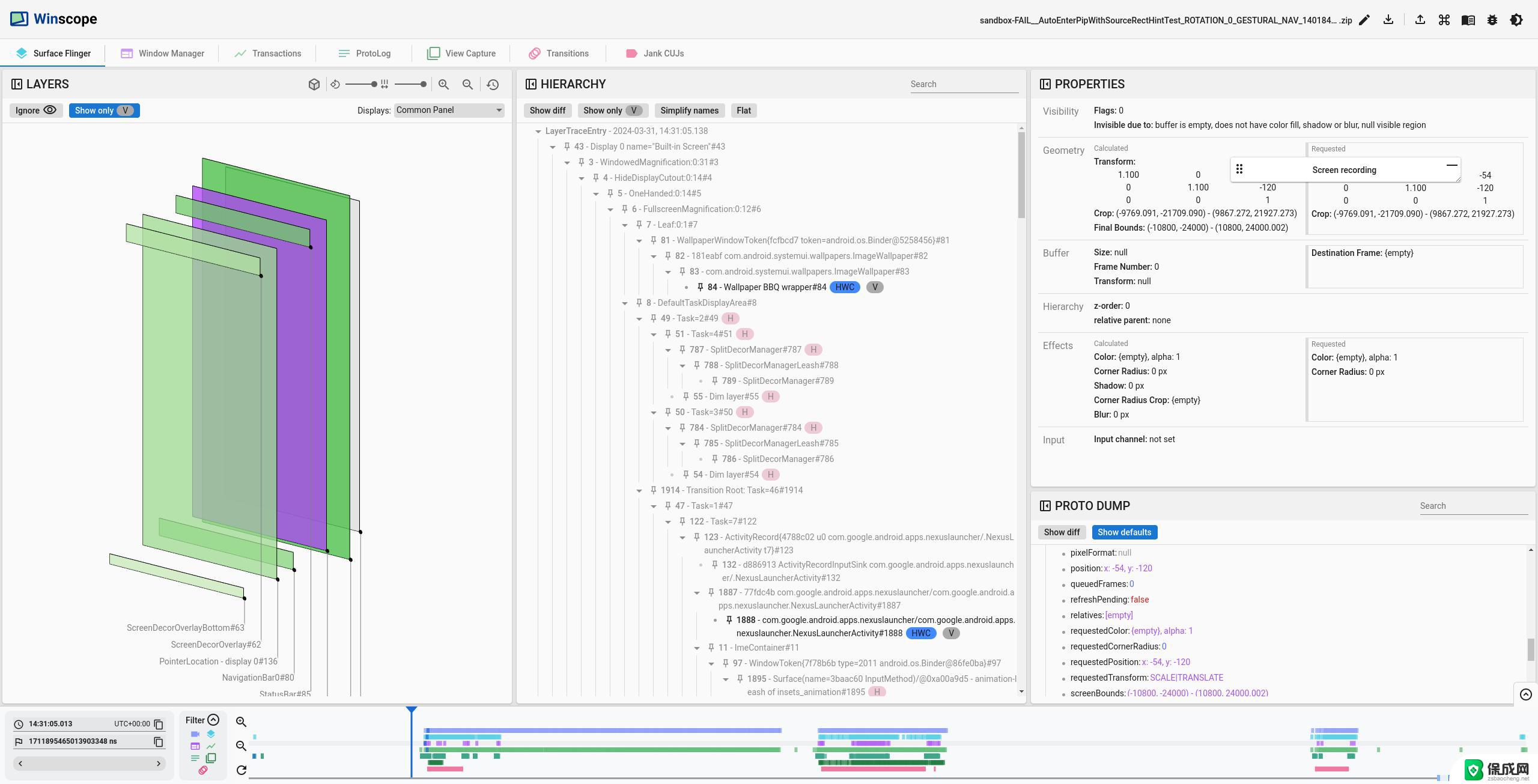This screenshot has width=1538, height=784.
Task: Pin the Dim layer#55 item
Action: pyautogui.click(x=686, y=397)
